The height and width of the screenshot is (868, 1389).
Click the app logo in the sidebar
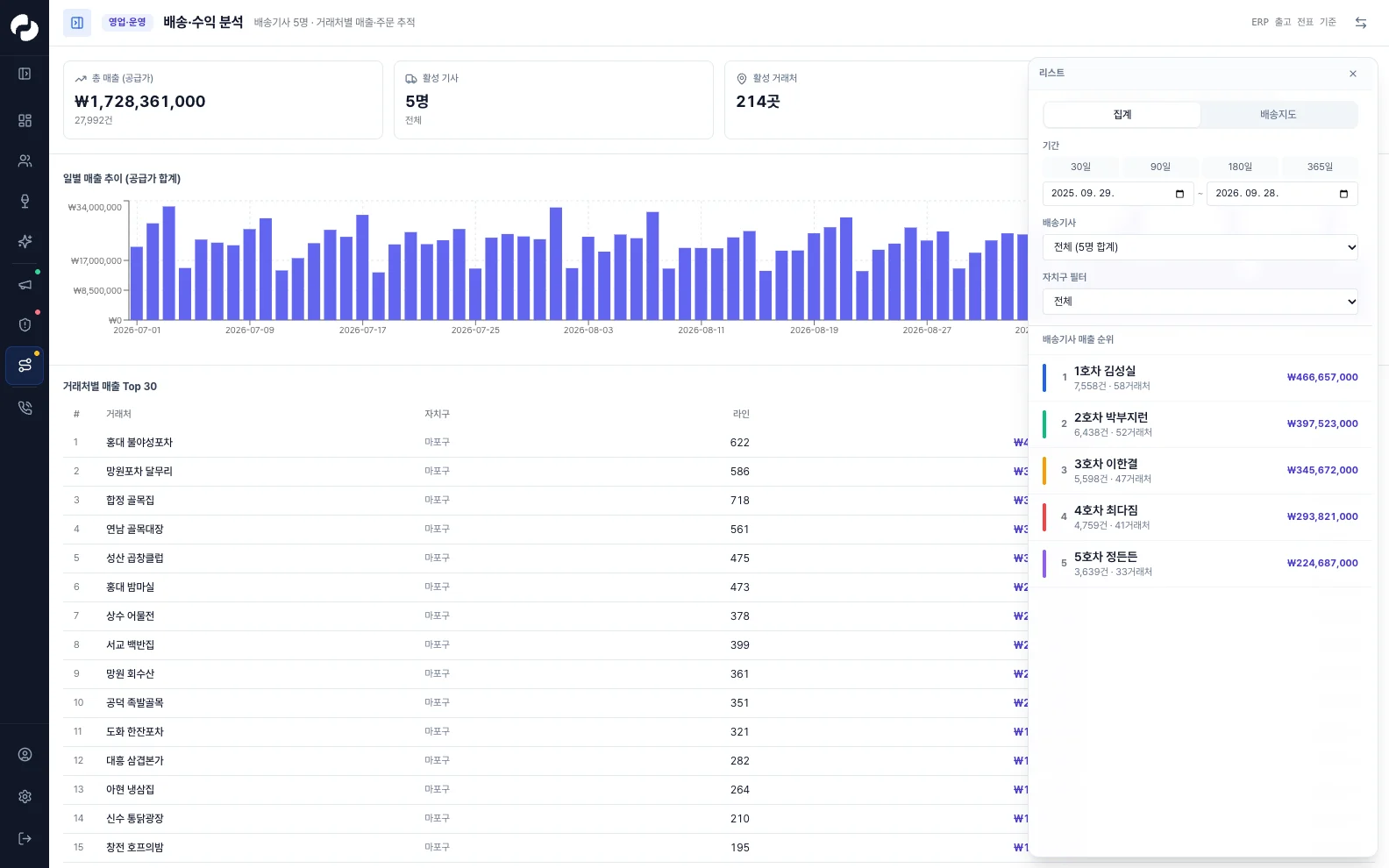pos(25,27)
